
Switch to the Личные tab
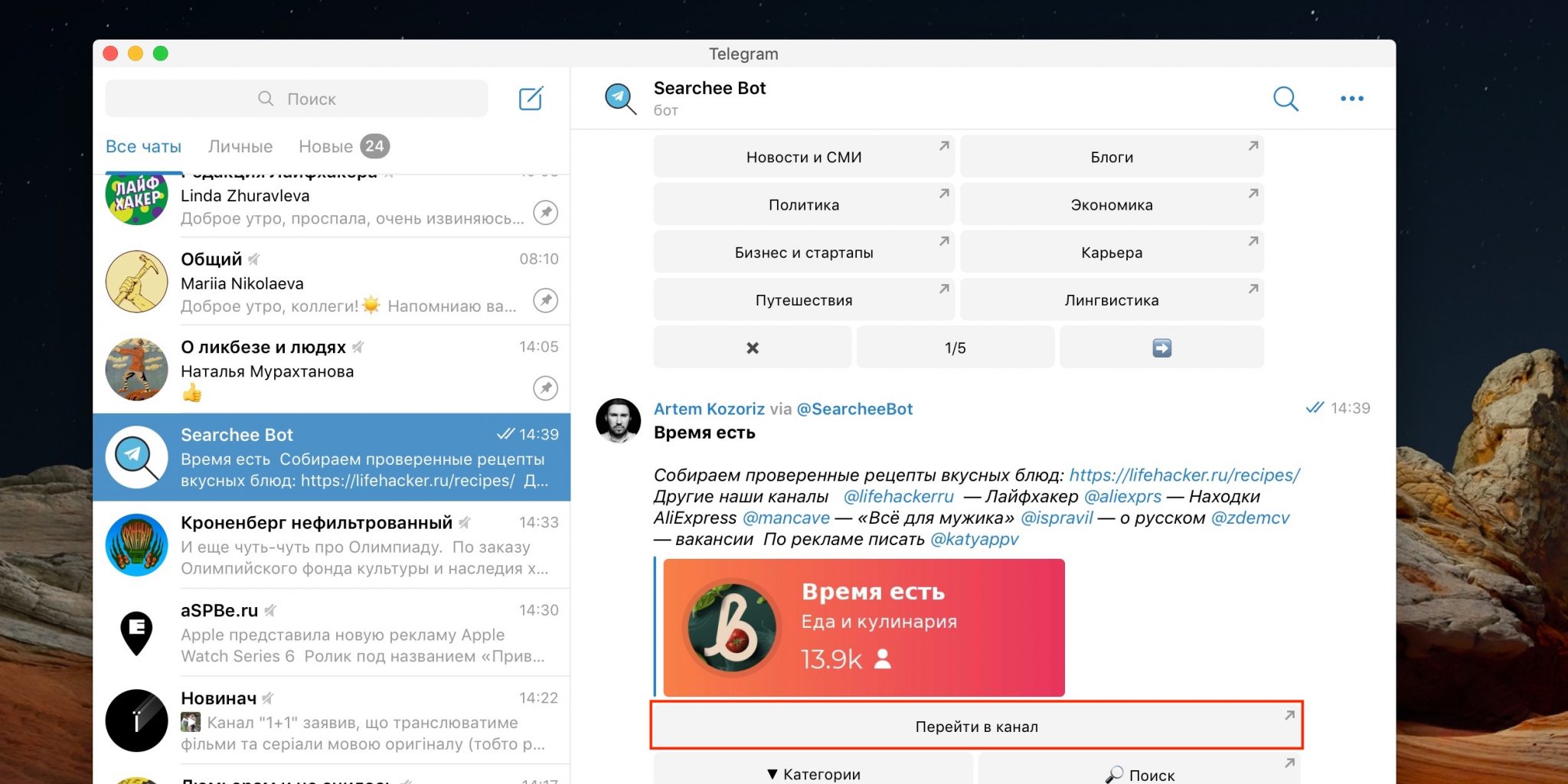point(240,146)
